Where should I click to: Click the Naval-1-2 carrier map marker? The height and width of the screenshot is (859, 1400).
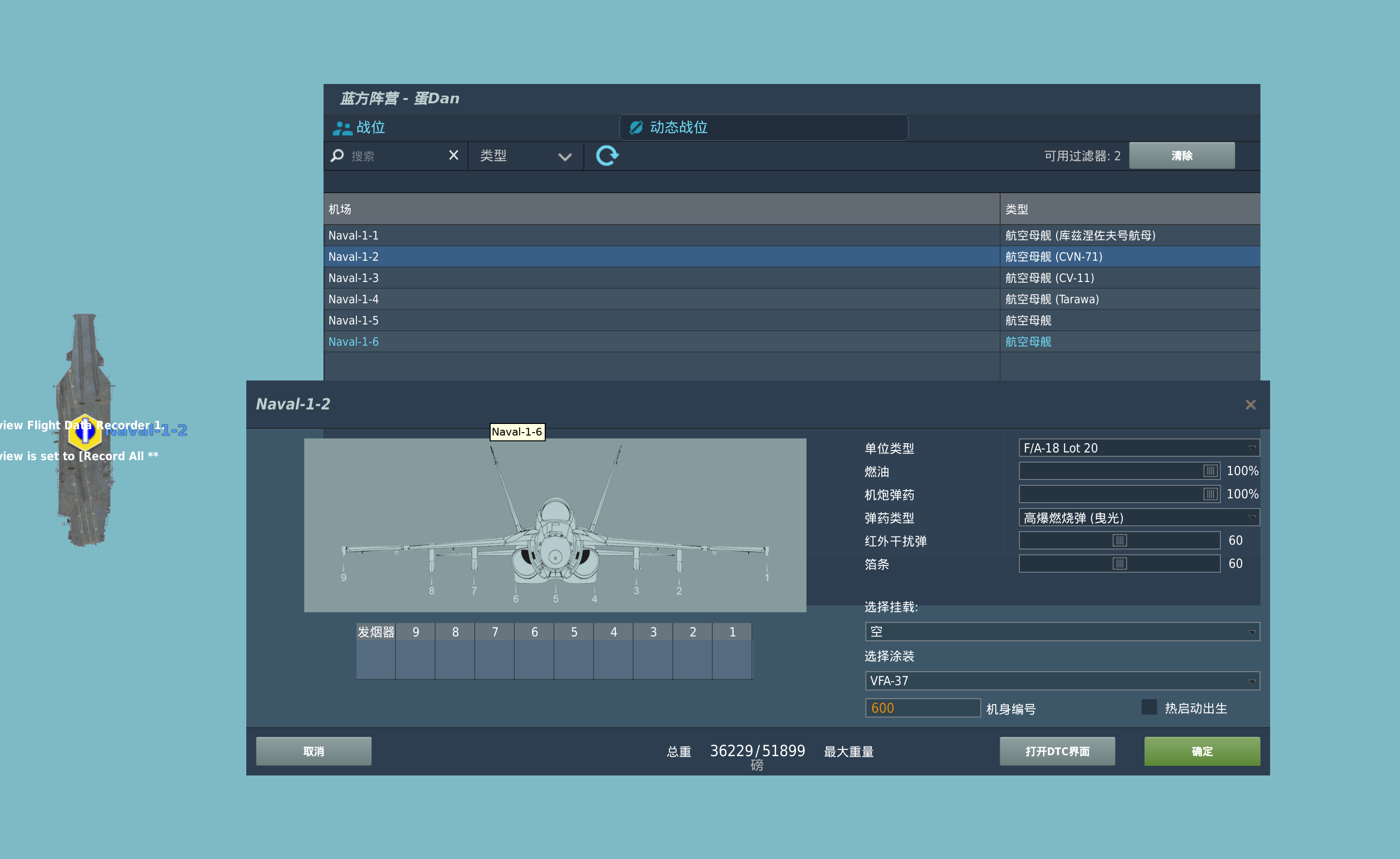pos(85,431)
